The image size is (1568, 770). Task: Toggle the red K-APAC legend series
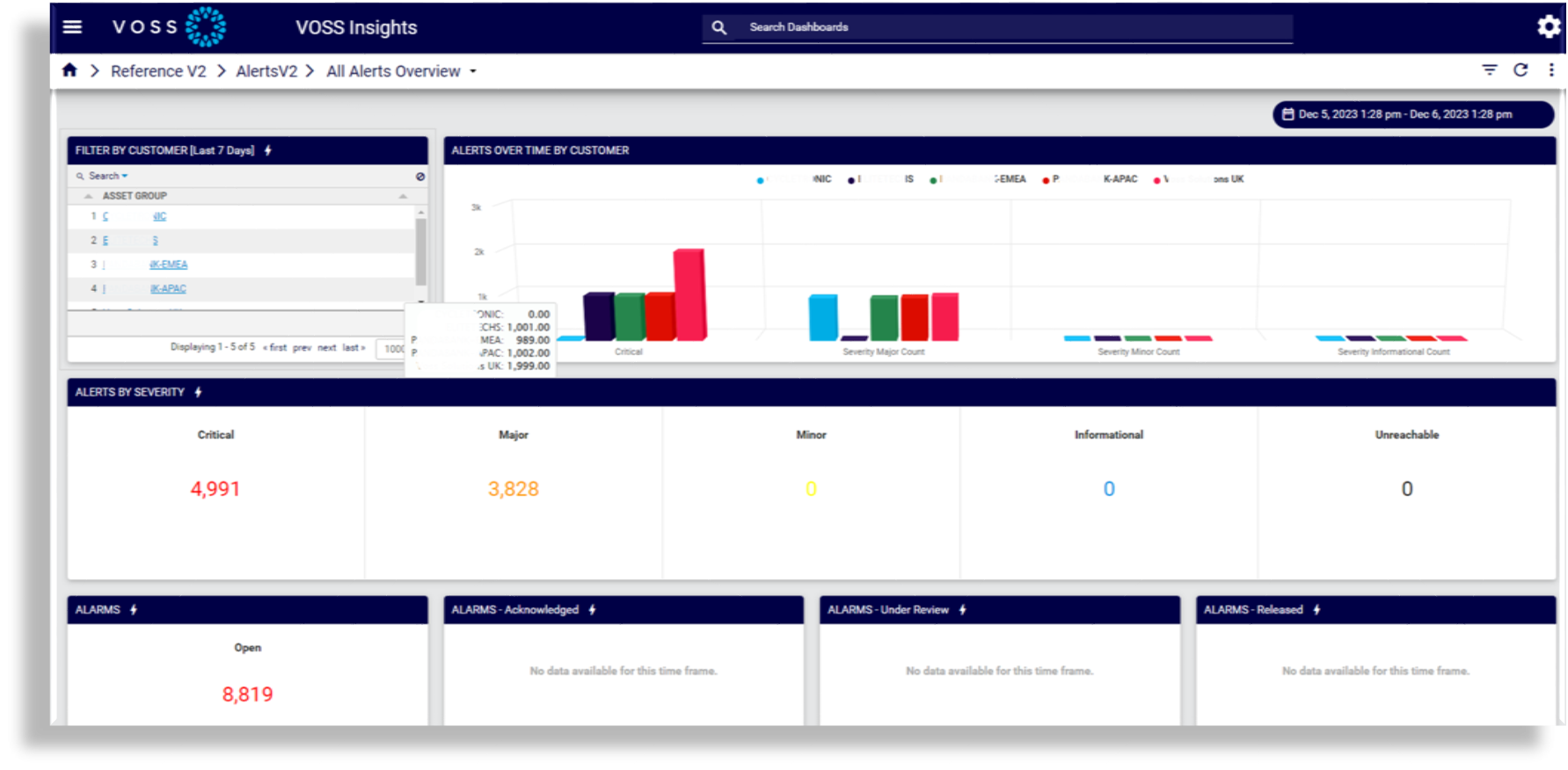[1090, 179]
